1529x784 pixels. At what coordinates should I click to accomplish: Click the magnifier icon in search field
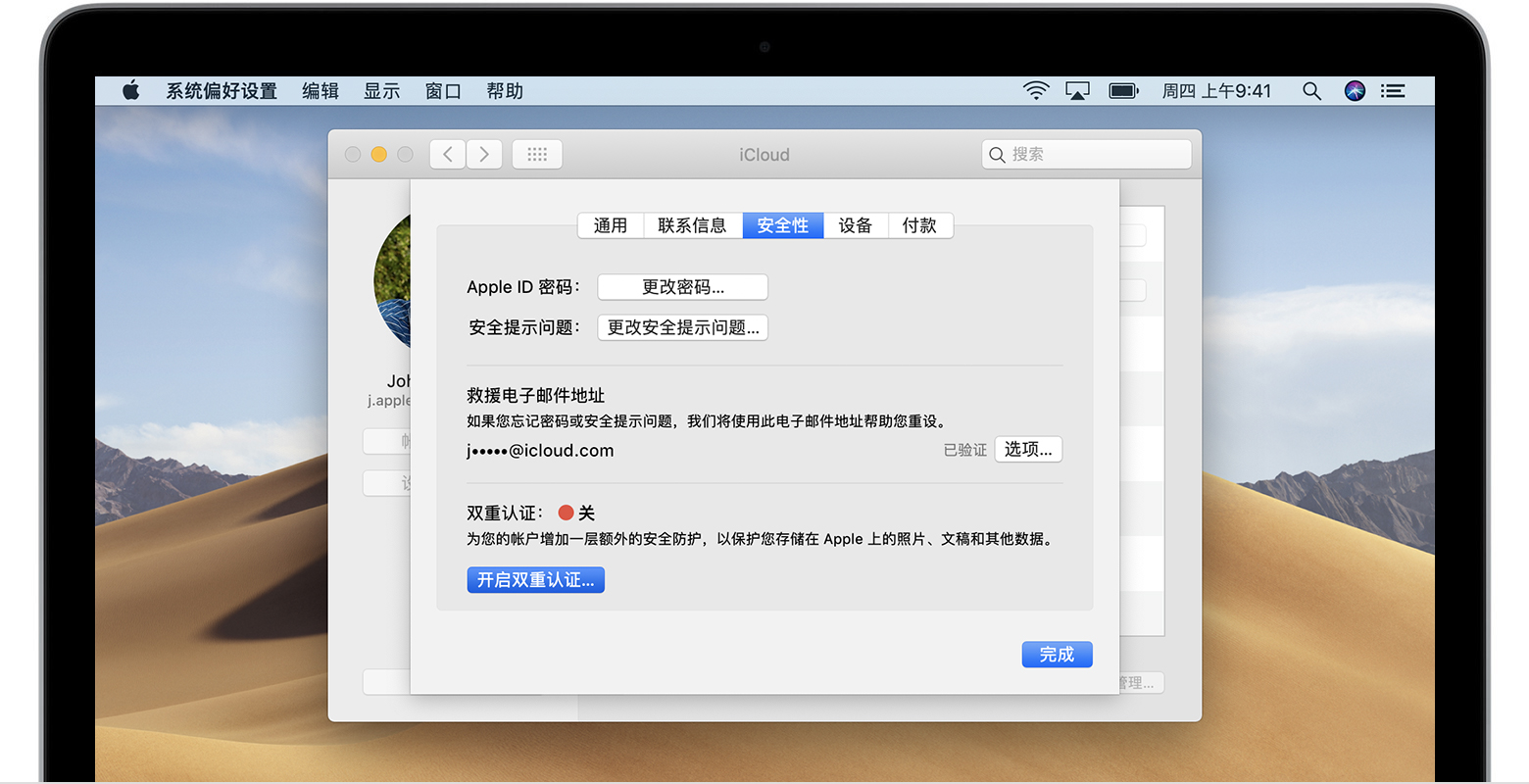tap(997, 155)
